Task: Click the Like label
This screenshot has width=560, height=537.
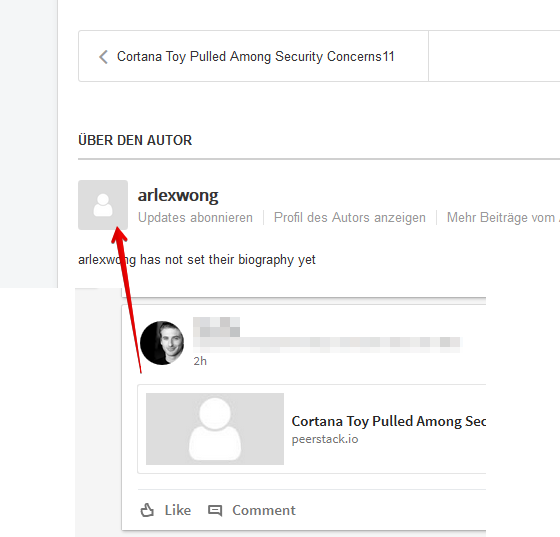Action: [x=178, y=510]
